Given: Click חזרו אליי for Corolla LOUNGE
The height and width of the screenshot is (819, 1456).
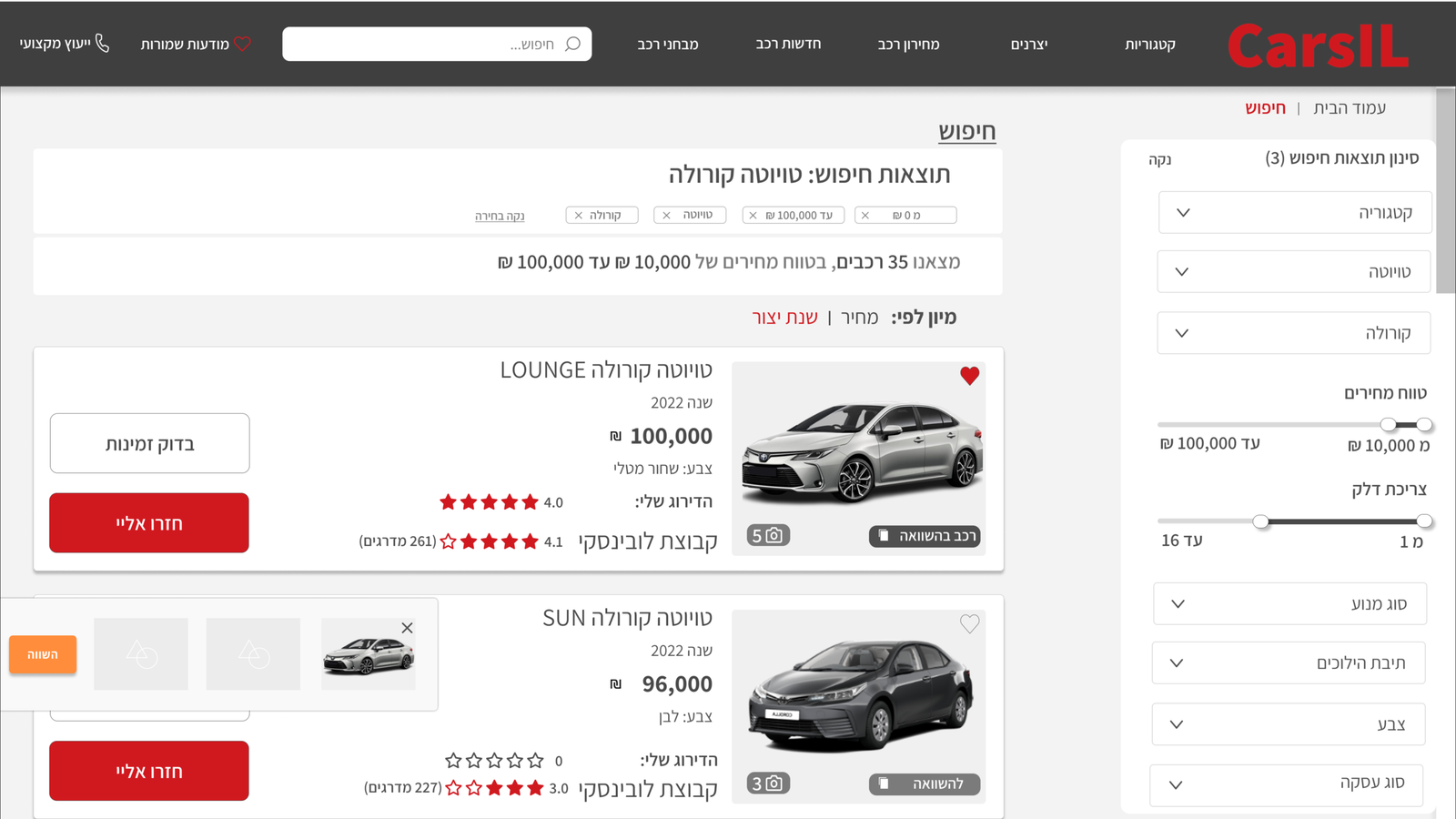Looking at the screenshot, I should coord(149,522).
